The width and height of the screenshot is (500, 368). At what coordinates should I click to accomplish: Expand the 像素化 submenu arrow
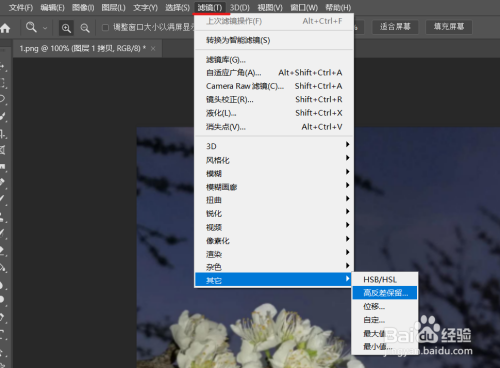347,239
